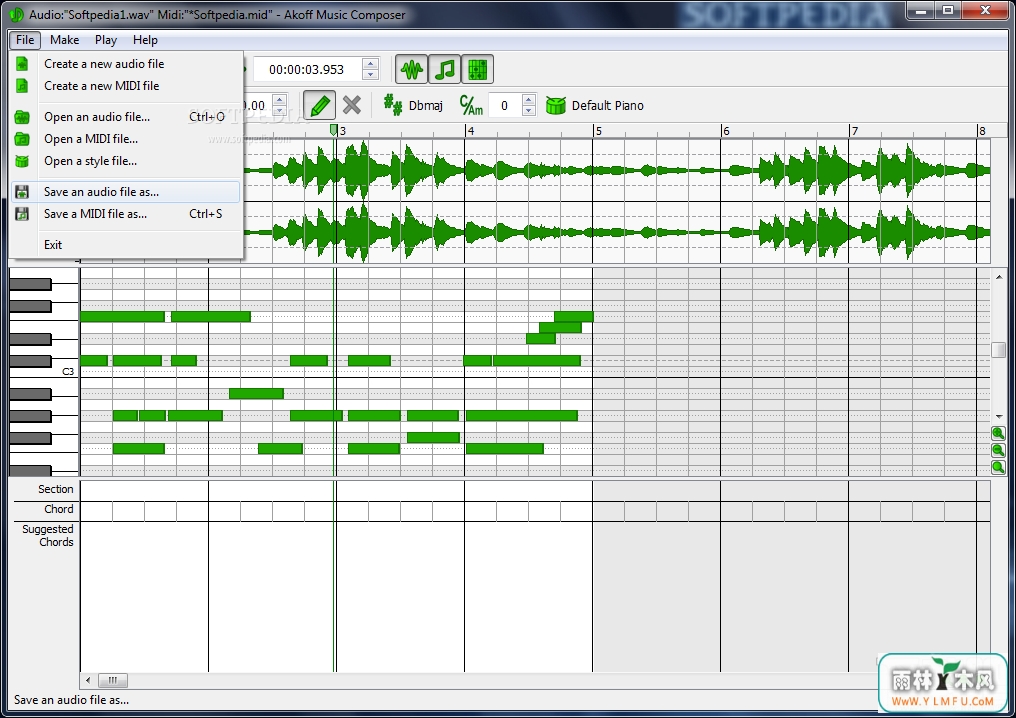
Task: Click the C3 label on the keyboard
Action: [x=68, y=372]
